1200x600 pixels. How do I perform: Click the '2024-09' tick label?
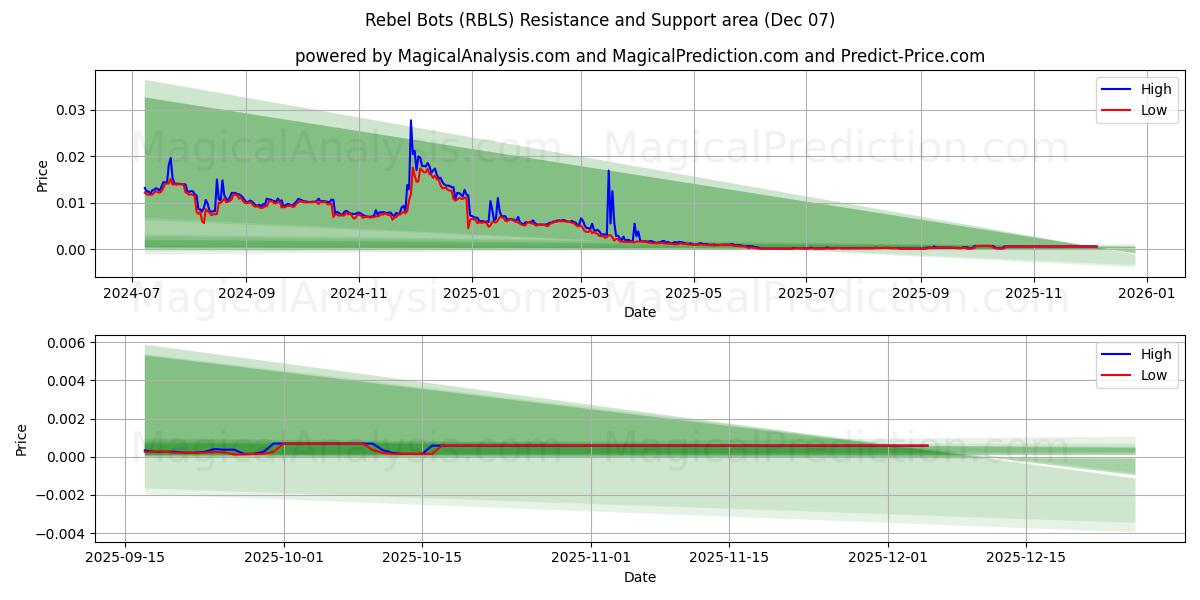(246, 294)
